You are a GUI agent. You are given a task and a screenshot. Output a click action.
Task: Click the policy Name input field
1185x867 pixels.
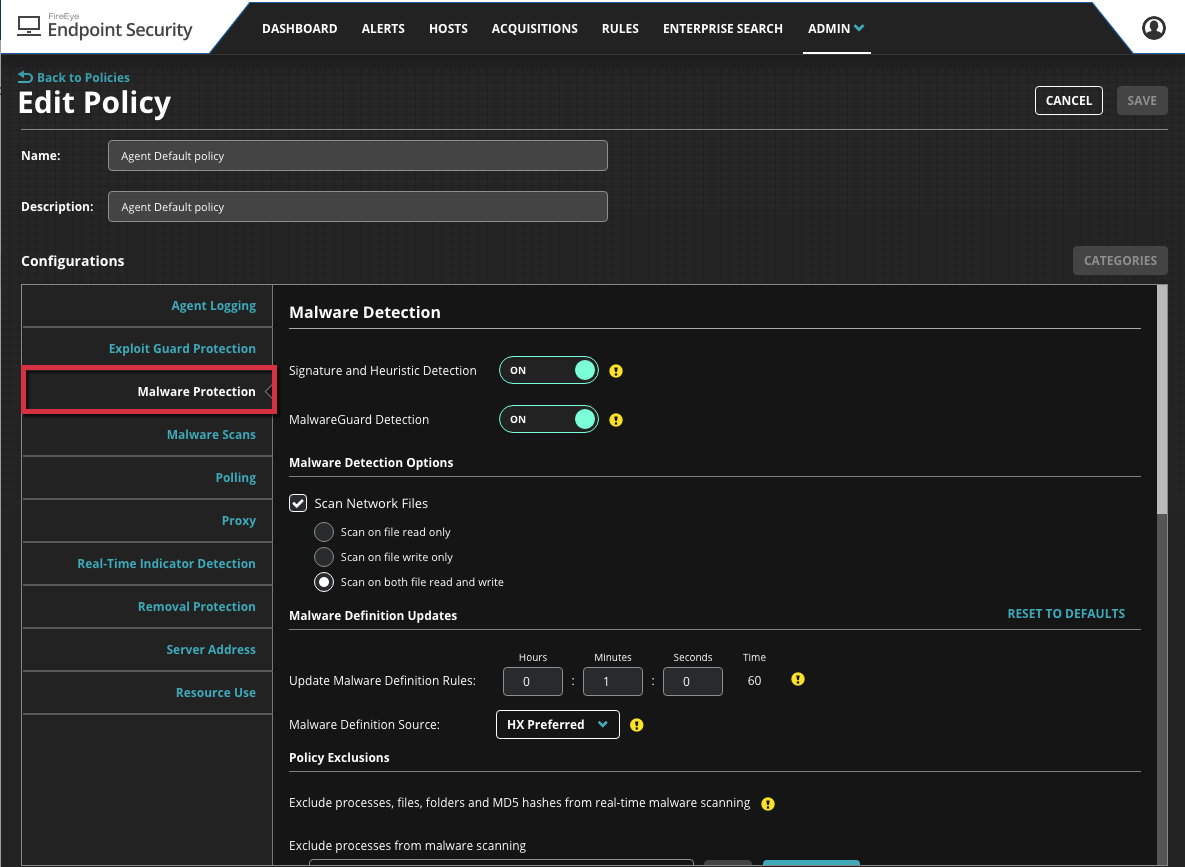357,156
